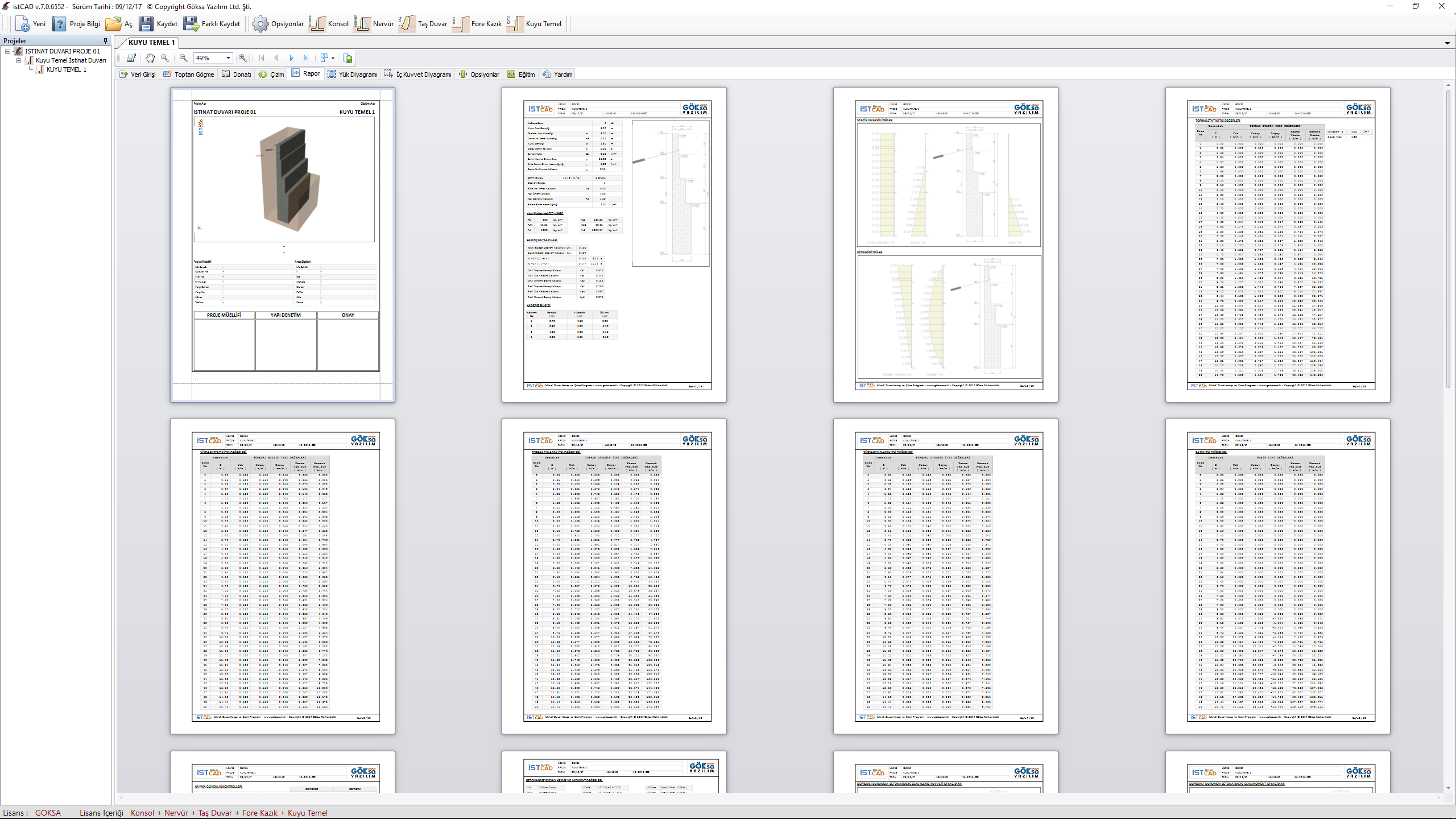This screenshot has width=1456, height=819.
Task: Go to previous report page
Action: (276, 58)
